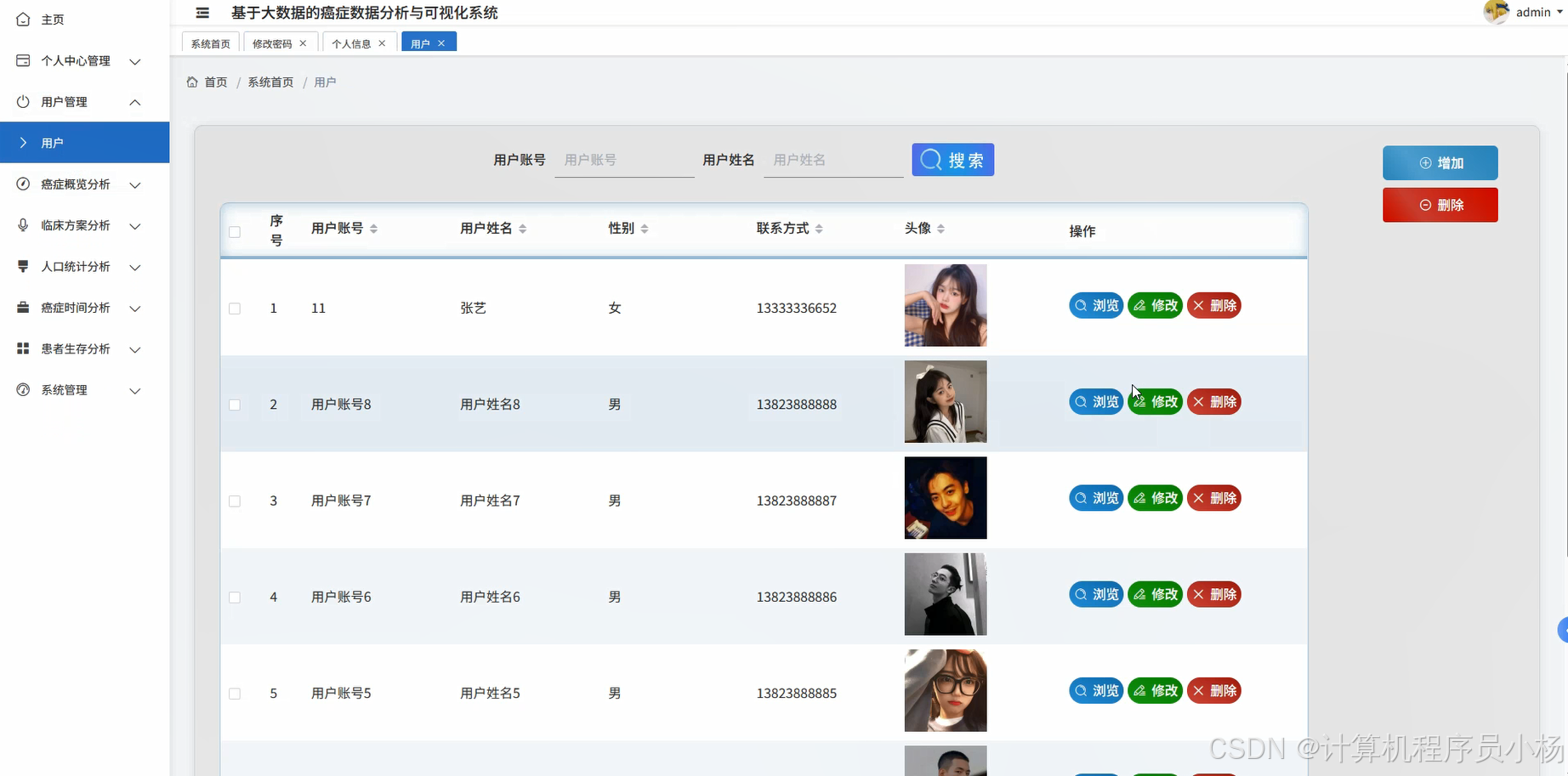The width and height of the screenshot is (1568, 776).
Task: Click the red 删除 batch delete button
Action: (1440, 205)
